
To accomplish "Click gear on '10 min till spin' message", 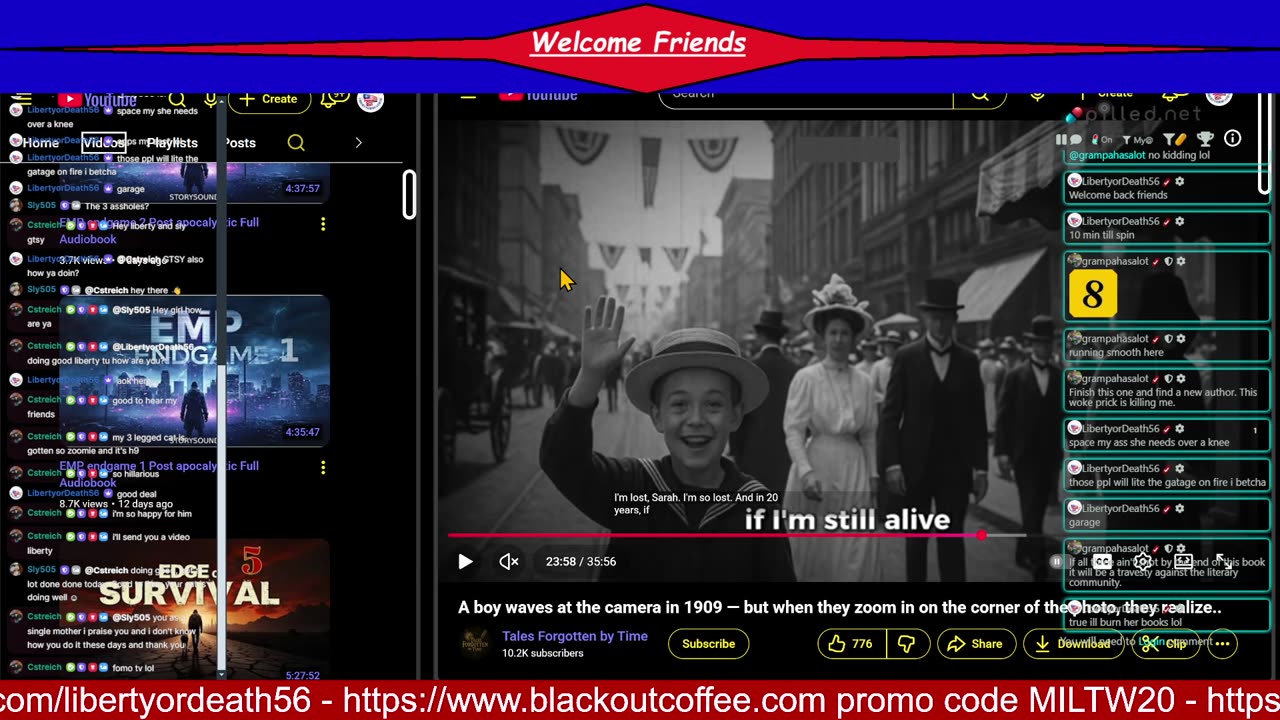I will (x=1179, y=221).
